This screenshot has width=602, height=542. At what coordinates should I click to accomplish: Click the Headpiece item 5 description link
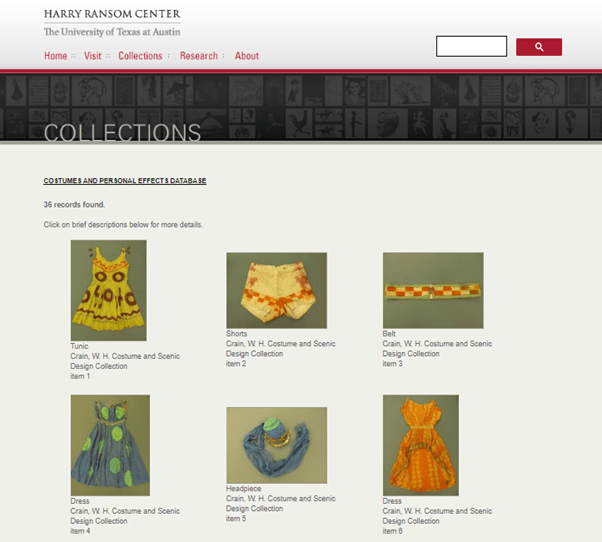pyautogui.click(x=280, y=503)
